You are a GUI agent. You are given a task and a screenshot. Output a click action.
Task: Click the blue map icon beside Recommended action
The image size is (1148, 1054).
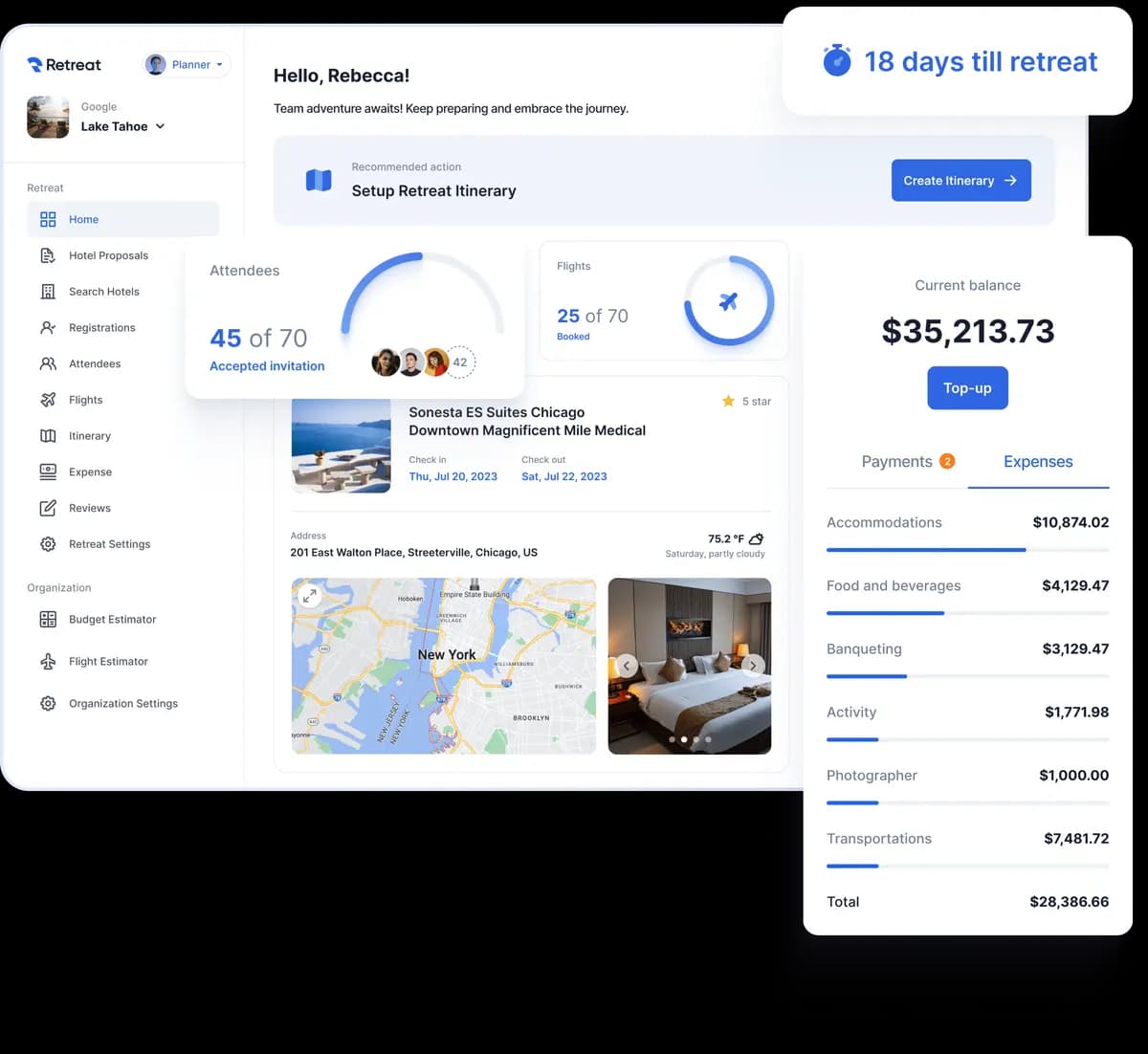pos(319,180)
